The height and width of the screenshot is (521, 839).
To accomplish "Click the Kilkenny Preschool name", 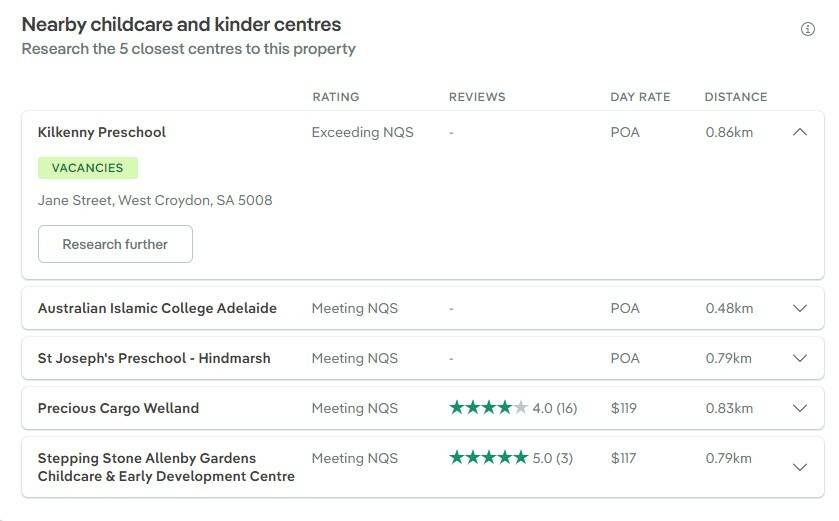I will coord(102,132).
